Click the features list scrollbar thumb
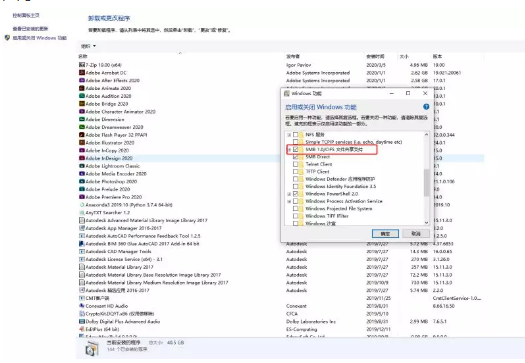This screenshot has height=363, width=525. [x=426, y=183]
